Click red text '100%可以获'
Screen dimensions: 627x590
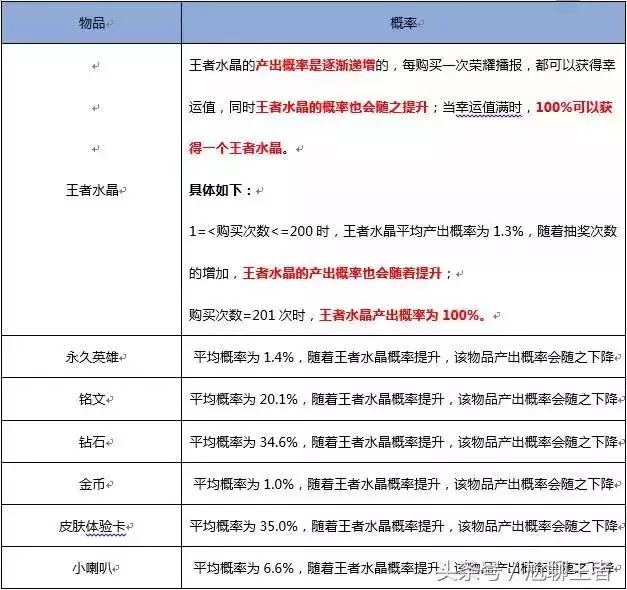point(574,107)
